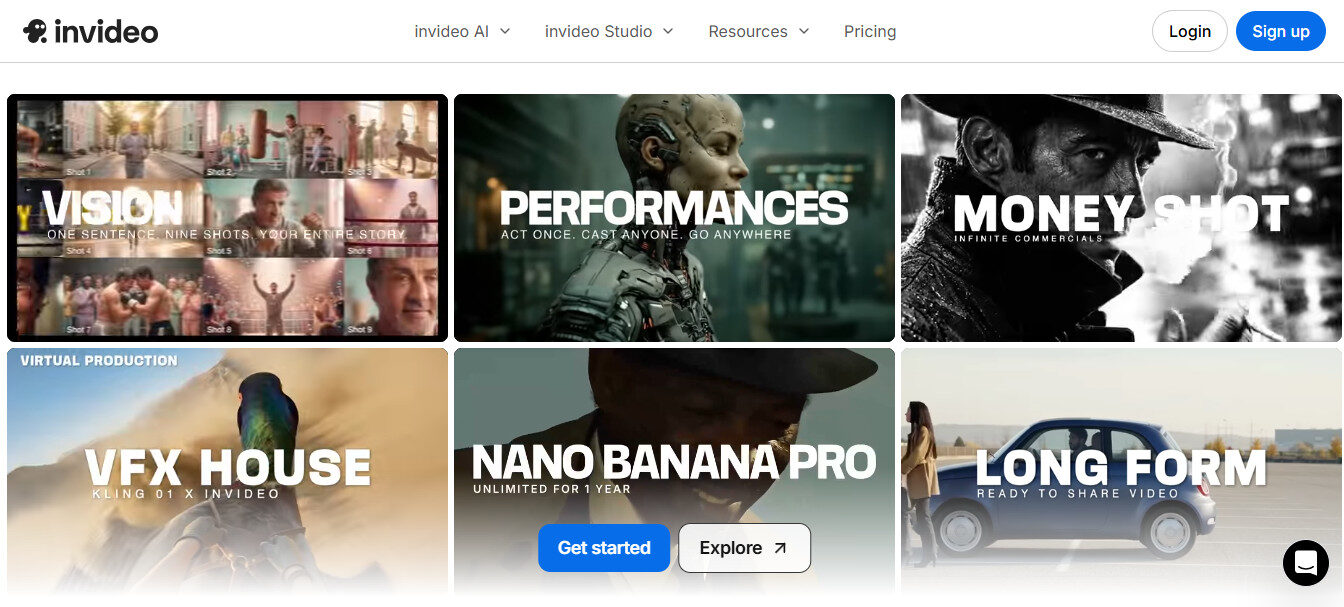Expand the invideo Studio dropdown chevron
Screen dimensions: 1344x607
tap(668, 31)
